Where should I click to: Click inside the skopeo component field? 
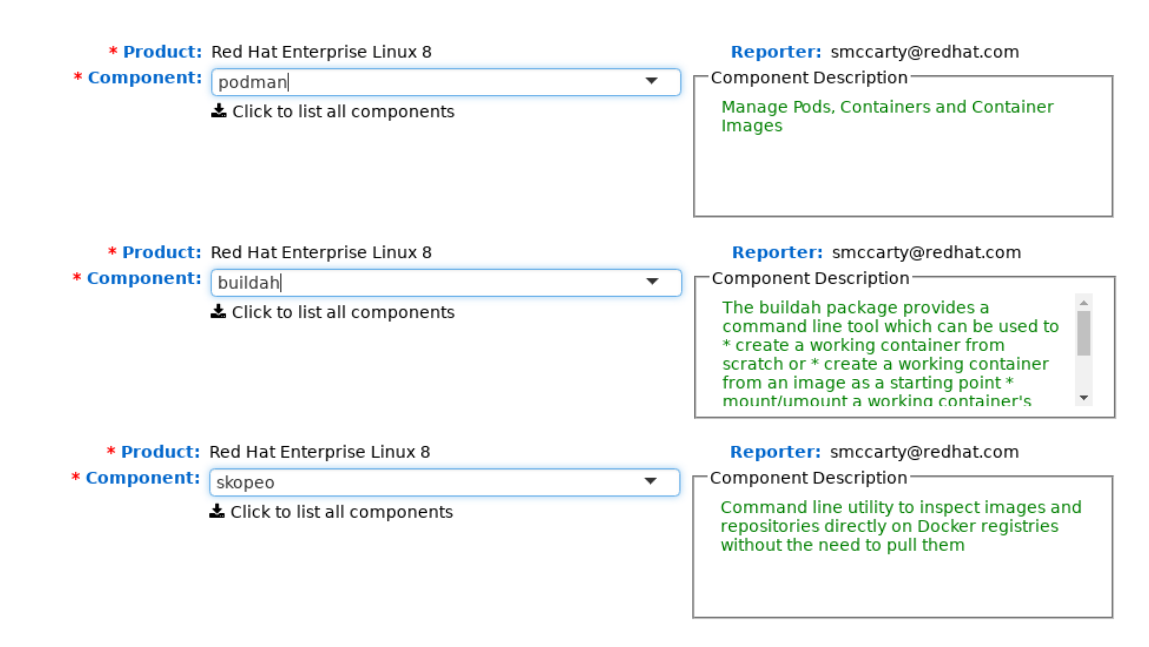click(420, 483)
